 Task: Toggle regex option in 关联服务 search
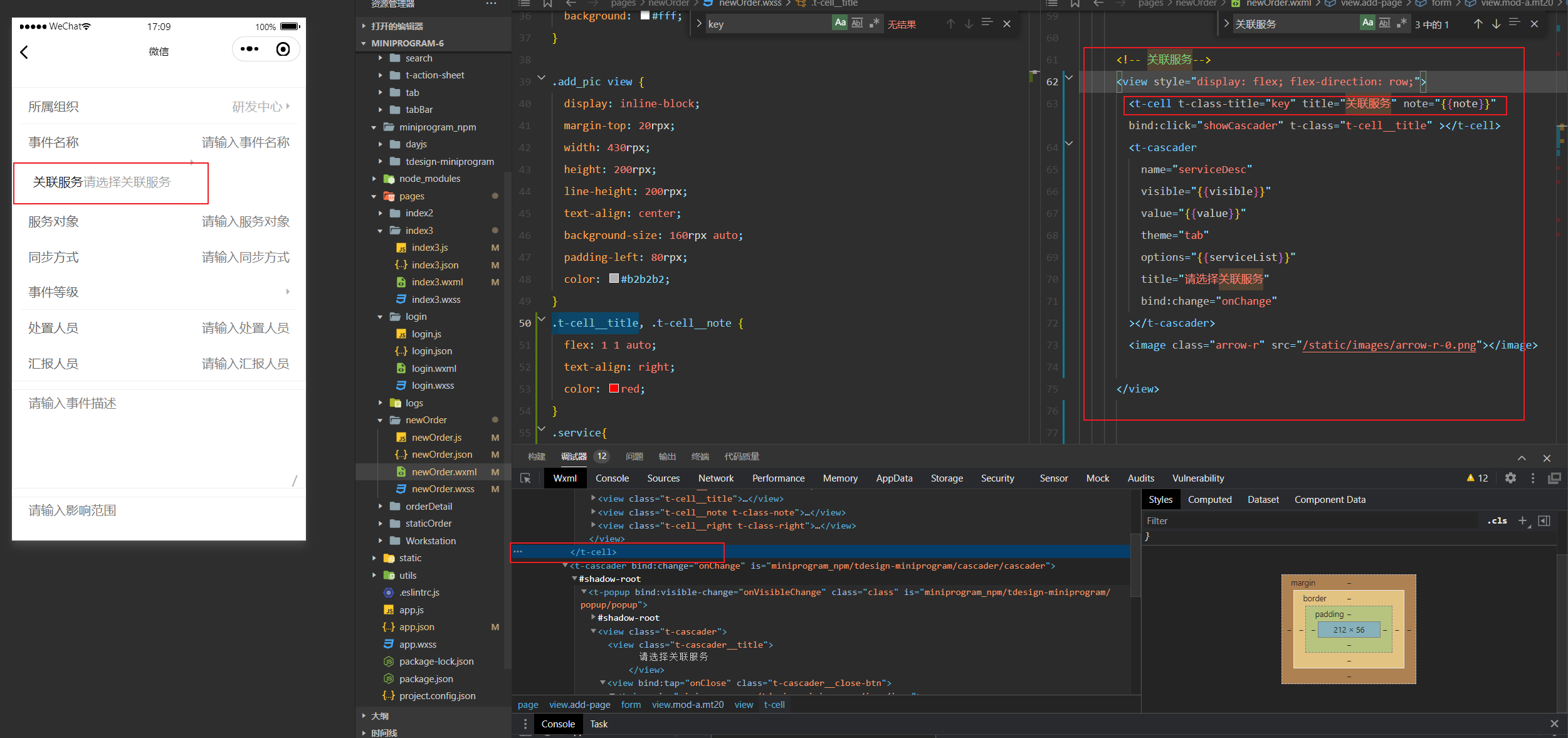(1402, 23)
